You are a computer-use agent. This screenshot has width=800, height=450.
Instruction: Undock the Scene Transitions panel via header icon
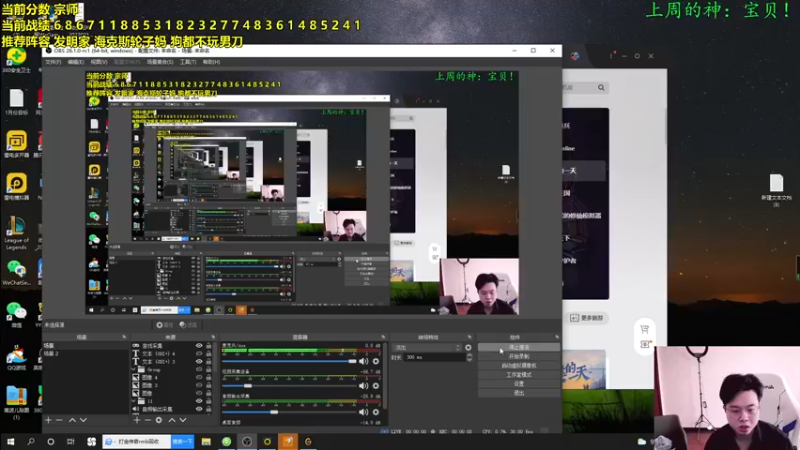point(469,337)
